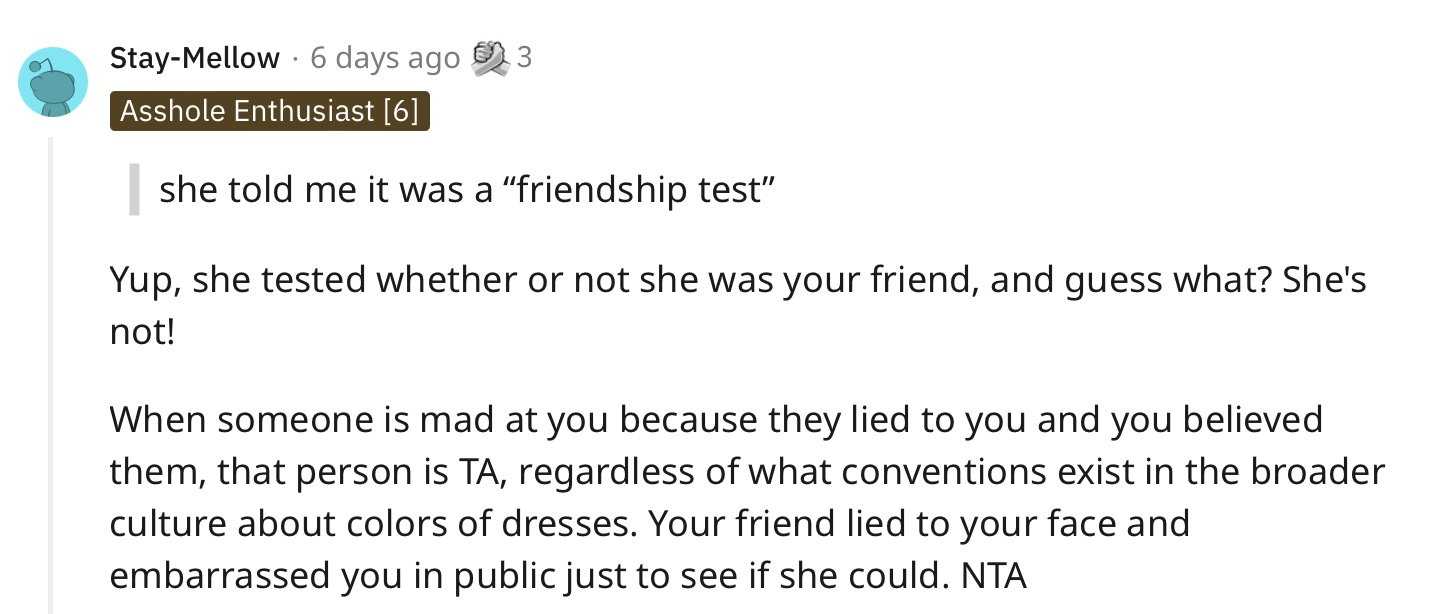
Task: Click the handshake award icon
Action: [x=489, y=57]
